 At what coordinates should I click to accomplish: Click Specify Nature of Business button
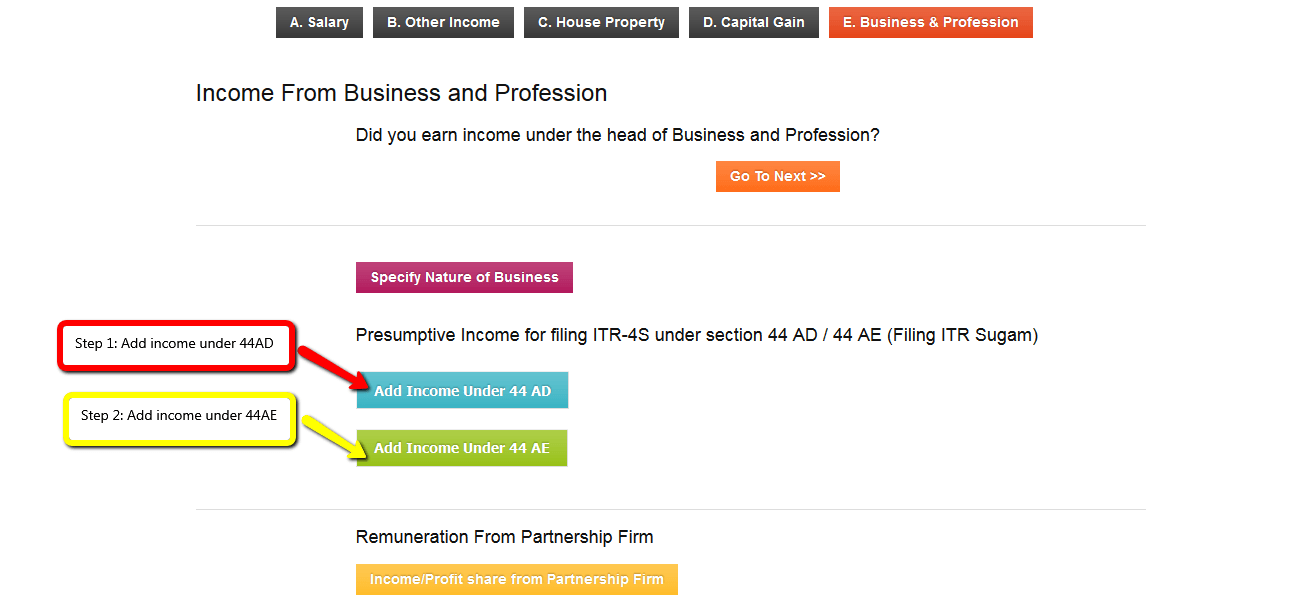[464, 277]
